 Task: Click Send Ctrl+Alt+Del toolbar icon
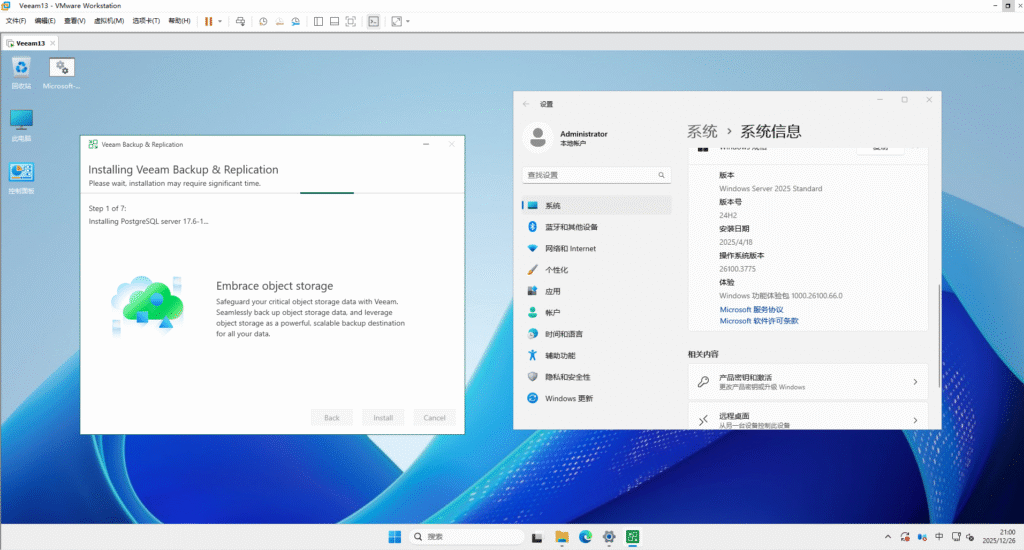point(240,21)
